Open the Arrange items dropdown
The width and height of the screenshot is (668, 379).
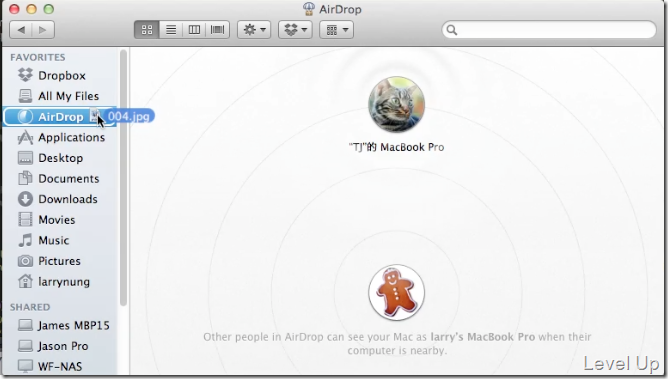pos(337,30)
